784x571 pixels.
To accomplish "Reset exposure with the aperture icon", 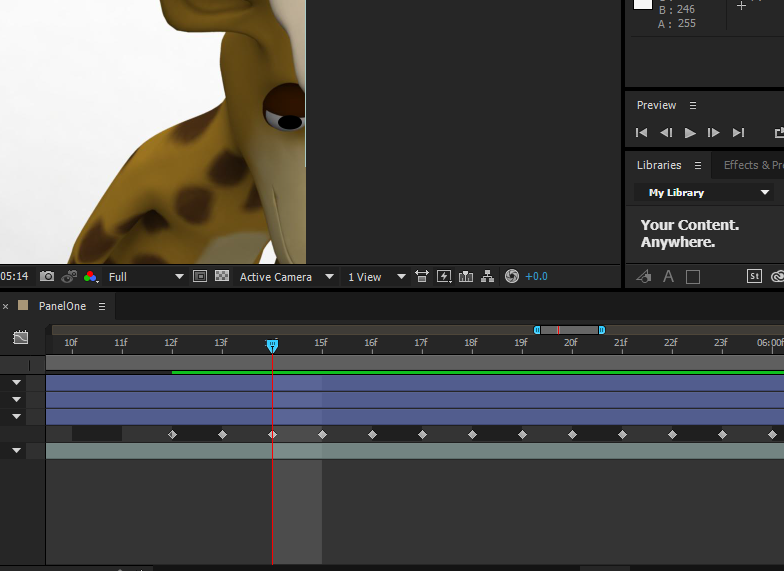I will click(x=512, y=276).
